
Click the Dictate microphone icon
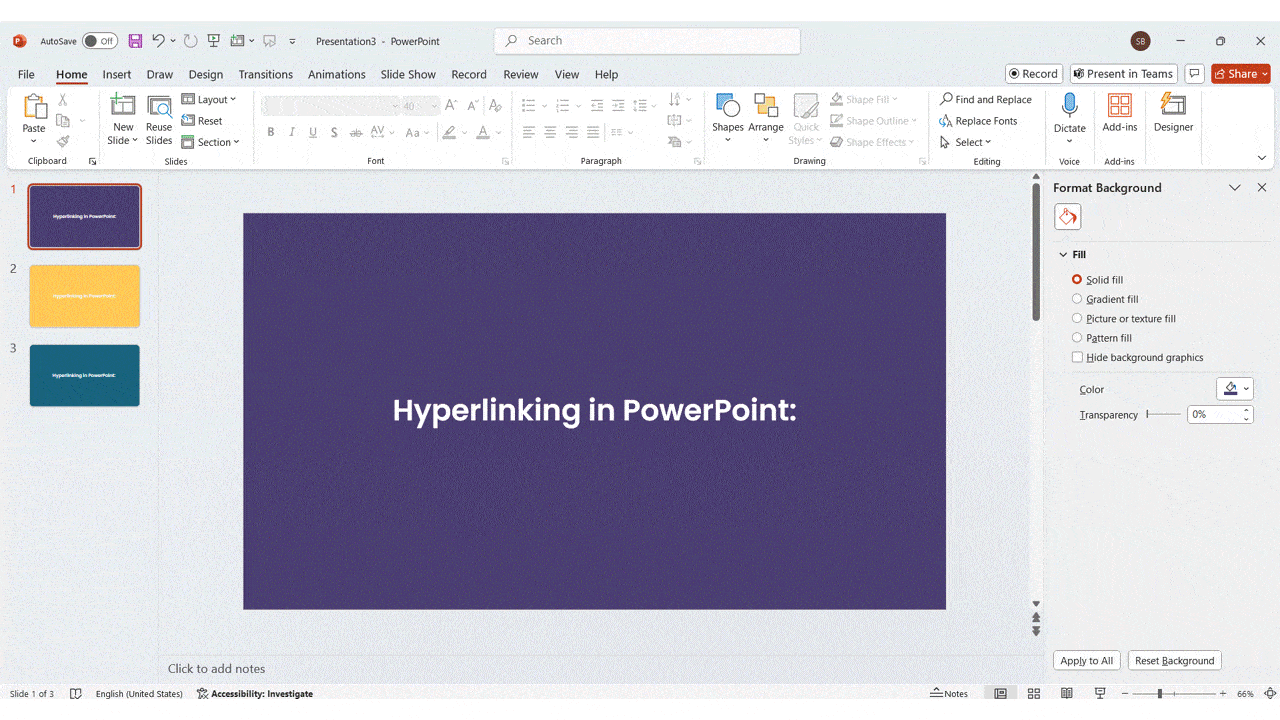tap(1069, 105)
